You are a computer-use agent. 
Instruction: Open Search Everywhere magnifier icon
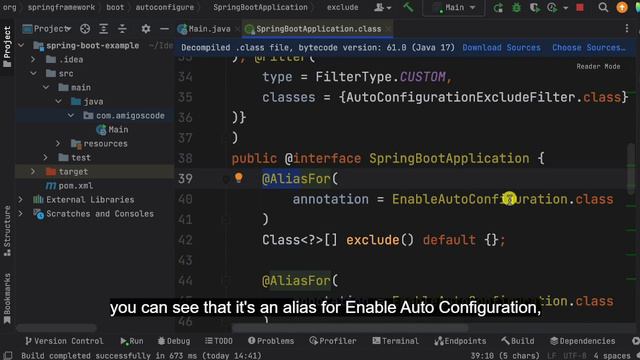pyautogui.click(x=603, y=7)
